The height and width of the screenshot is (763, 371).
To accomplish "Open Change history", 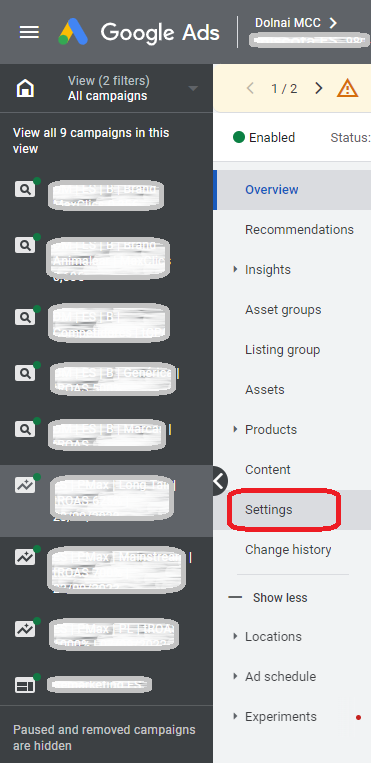I will (x=288, y=550).
